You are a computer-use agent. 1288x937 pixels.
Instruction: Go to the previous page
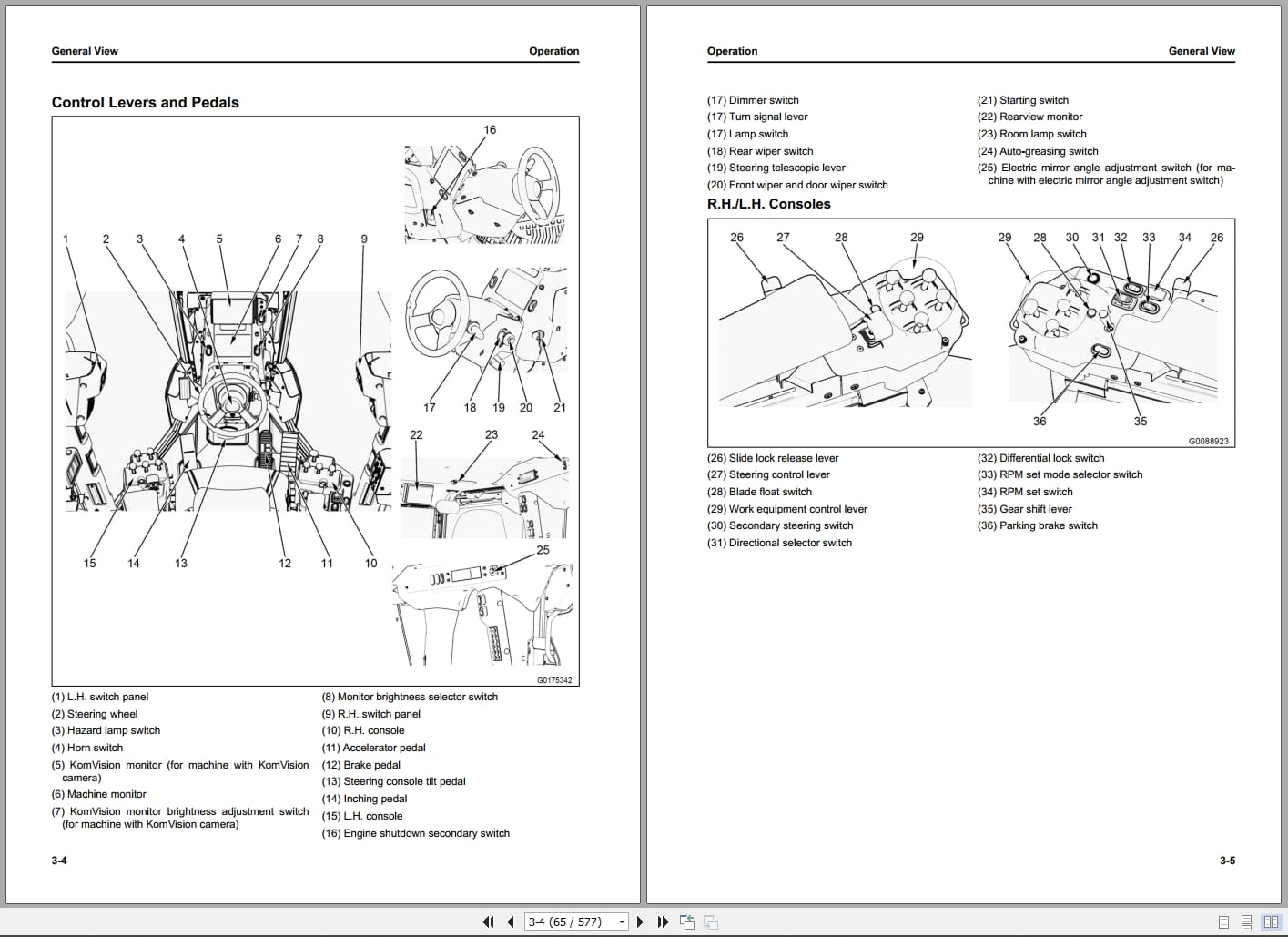[x=510, y=922]
